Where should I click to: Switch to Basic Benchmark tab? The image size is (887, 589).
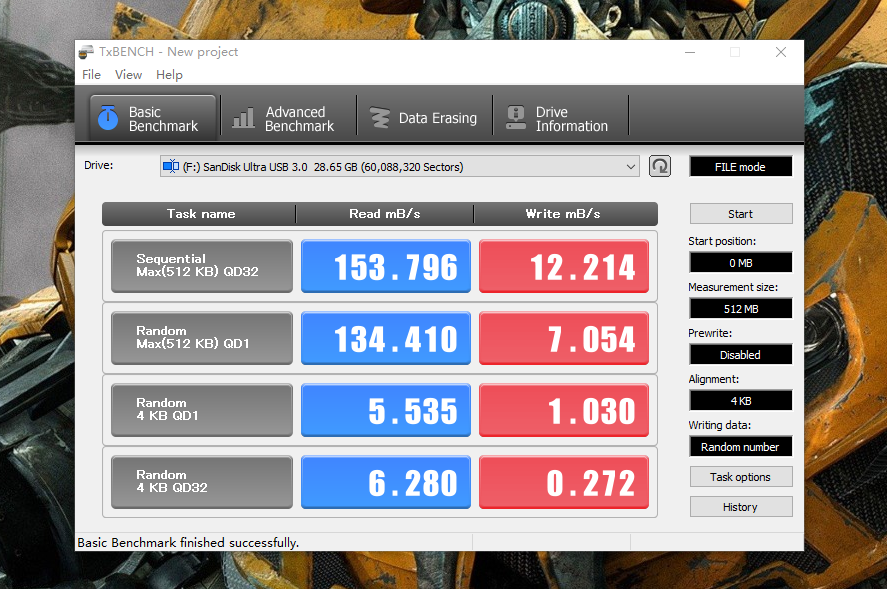coord(153,118)
